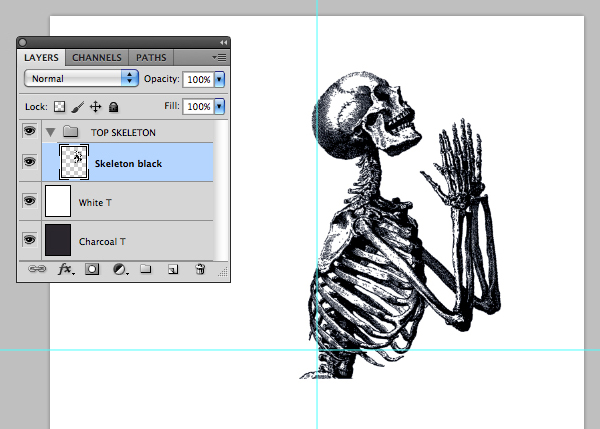Open the Fill slider dropdown arrow
Viewport: 600px width, 429px height.
[219, 106]
